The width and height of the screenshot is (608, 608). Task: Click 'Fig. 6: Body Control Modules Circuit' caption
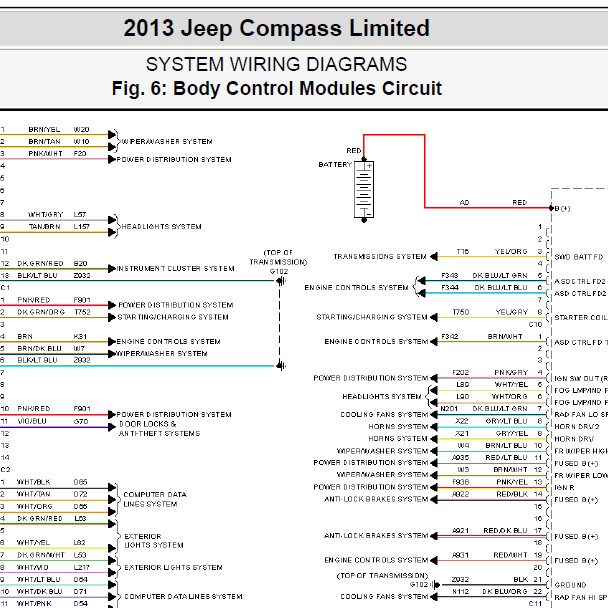276,88
